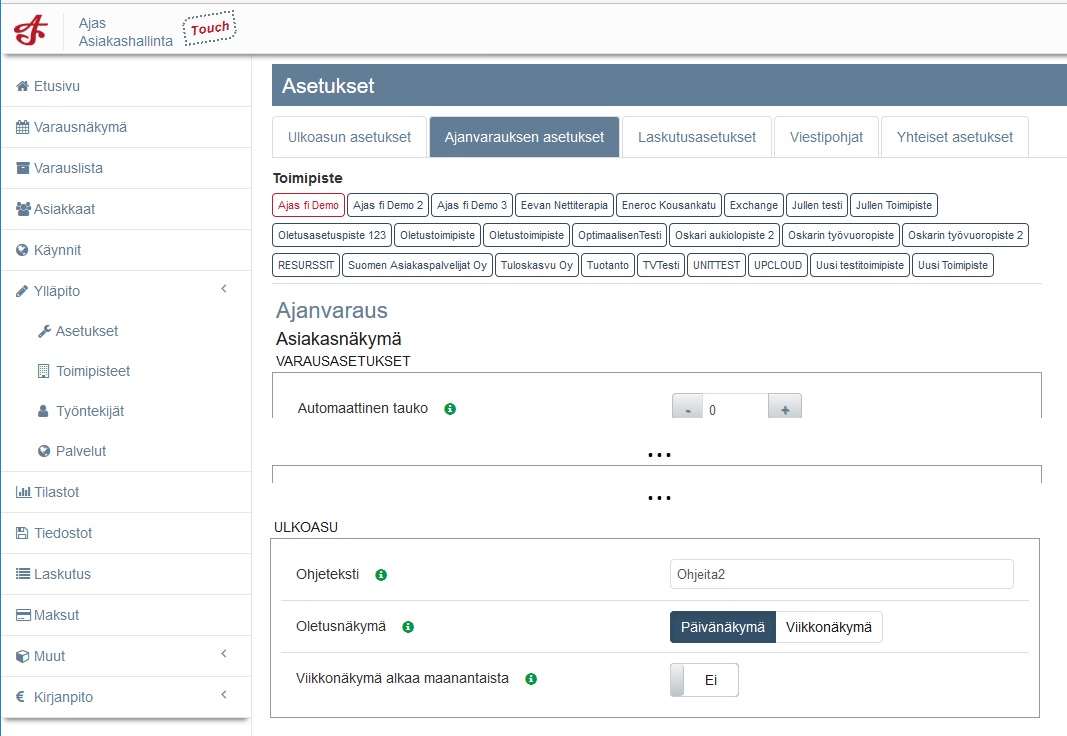Choose the Tuloskasvu Oy location
This screenshot has width=1067, height=736.
pyautogui.click(x=537, y=265)
